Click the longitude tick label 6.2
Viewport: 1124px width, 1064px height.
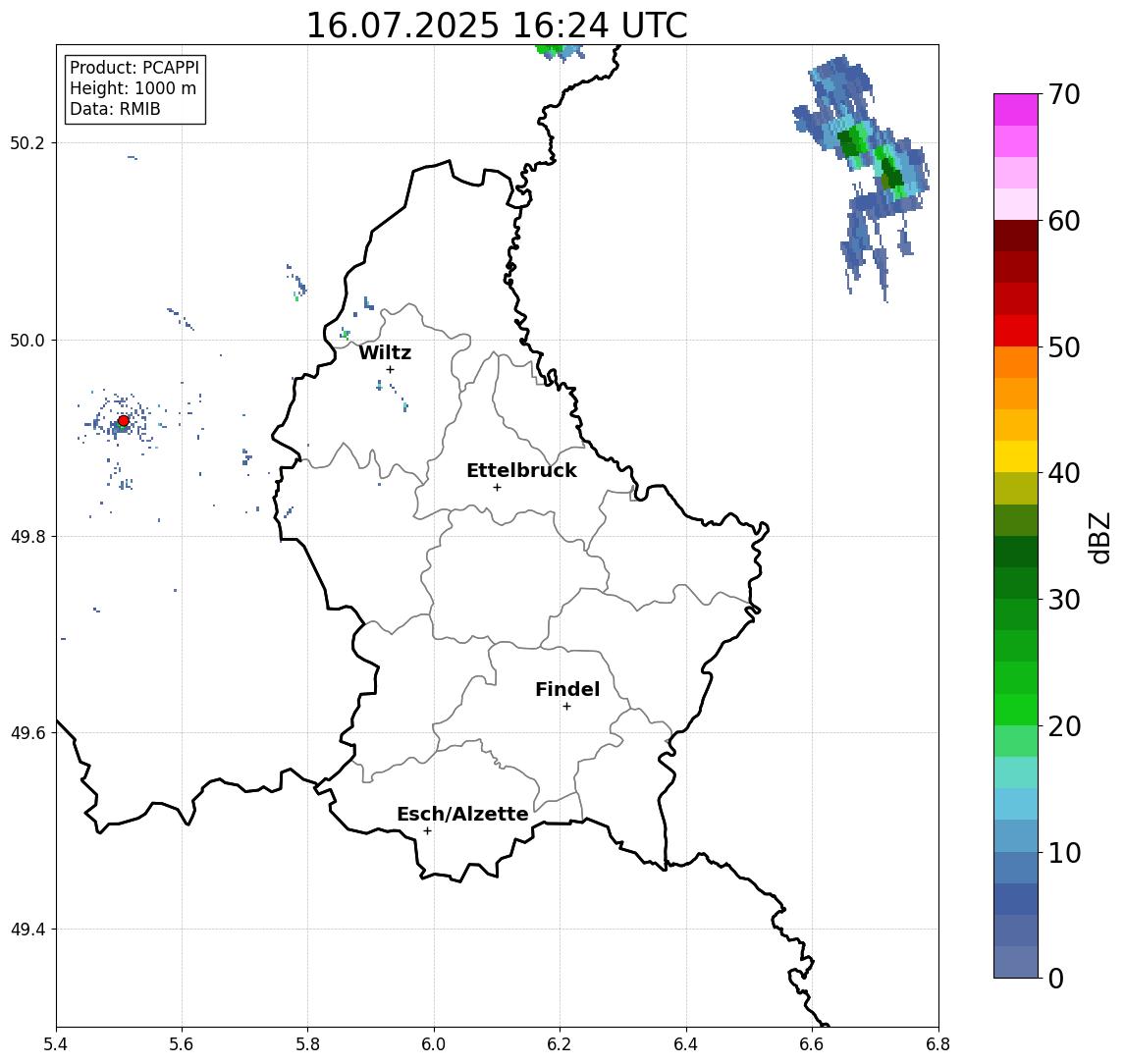click(x=560, y=1044)
